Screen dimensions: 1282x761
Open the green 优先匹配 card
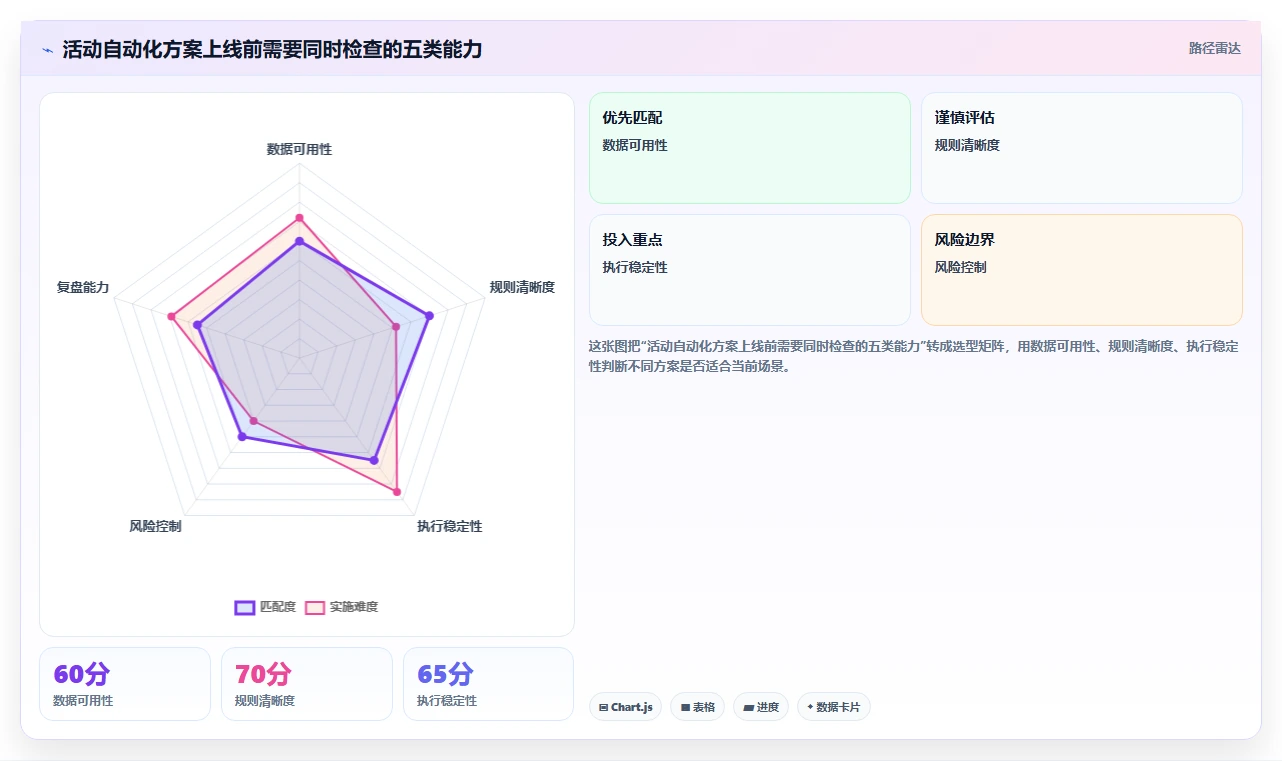[750, 148]
